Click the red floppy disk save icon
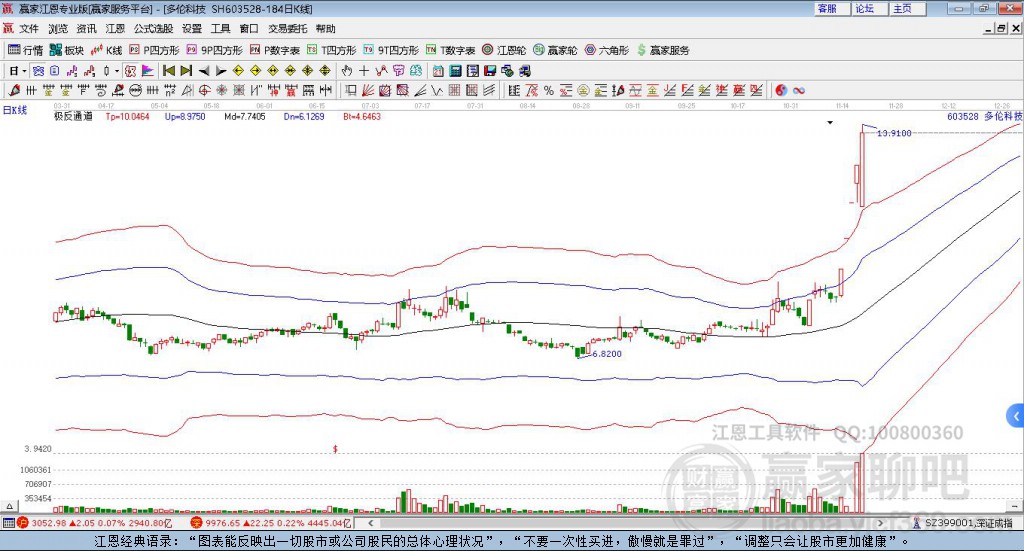This screenshot has height=551, width=1024. [x=490, y=71]
